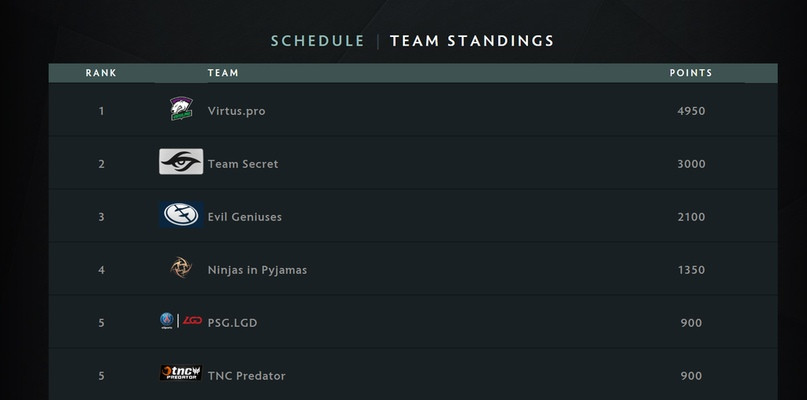Click the PSG crest logo
The image size is (807, 400).
pos(167,320)
